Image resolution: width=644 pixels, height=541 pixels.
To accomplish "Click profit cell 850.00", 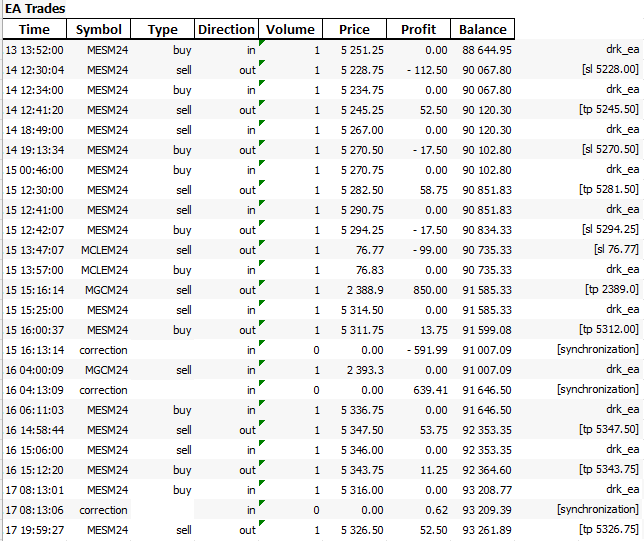I will [430, 290].
